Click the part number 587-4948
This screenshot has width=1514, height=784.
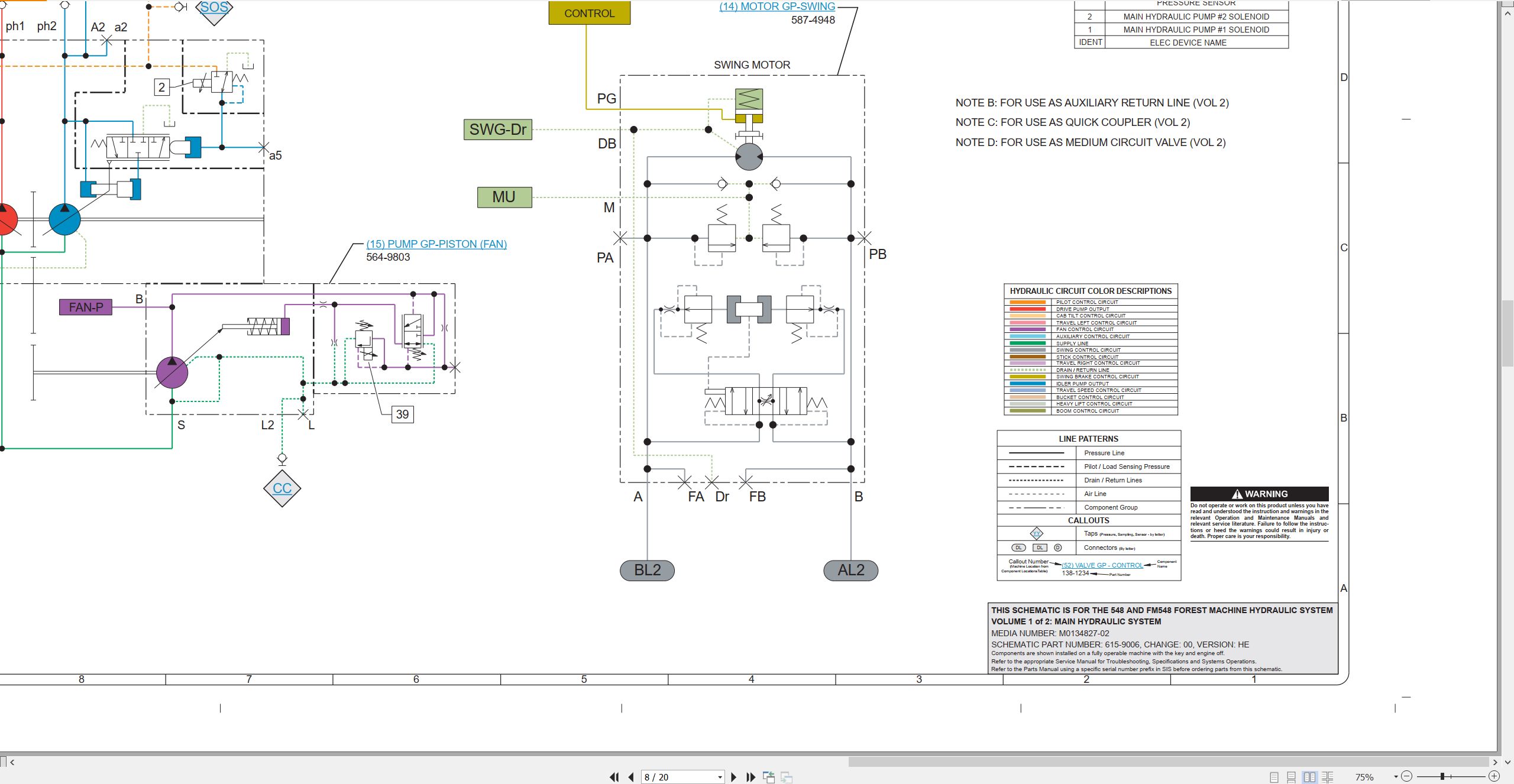(x=813, y=20)
